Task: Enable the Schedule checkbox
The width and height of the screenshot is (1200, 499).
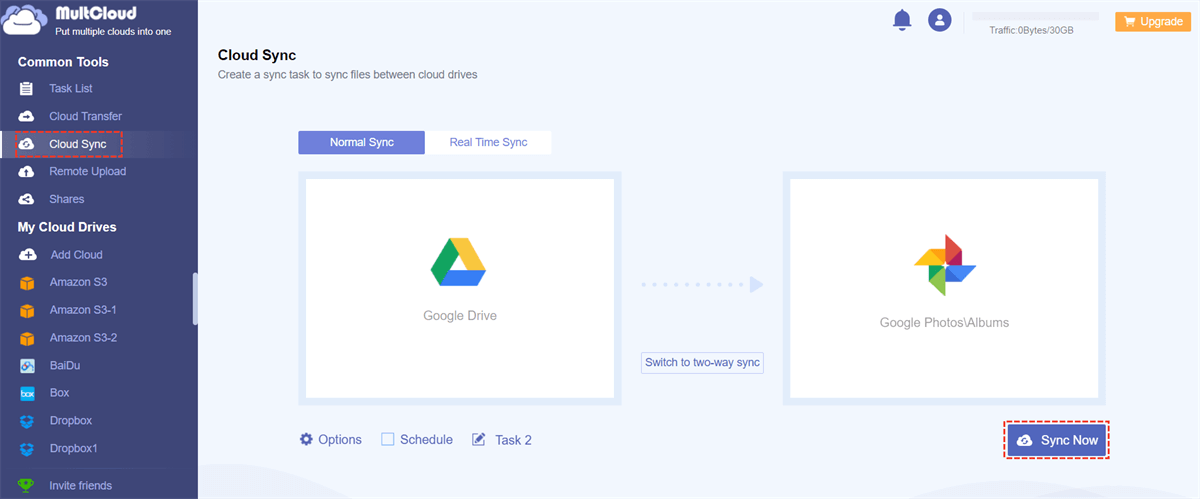Action: 387,439
